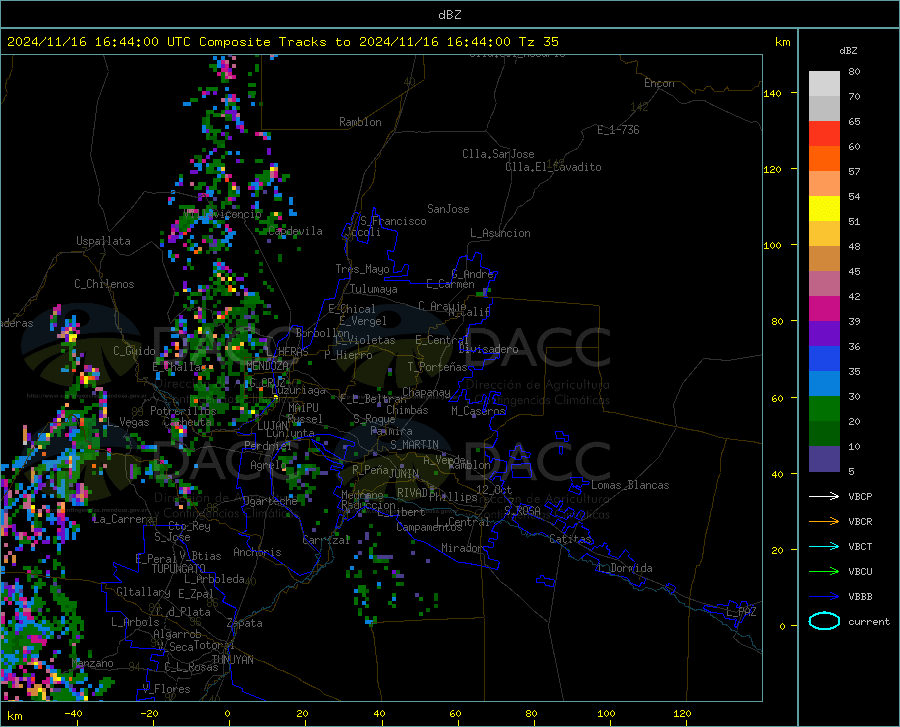Click the cyan ellipse 'current' legend symbol
900x727 pixels.
pos(824,621)
